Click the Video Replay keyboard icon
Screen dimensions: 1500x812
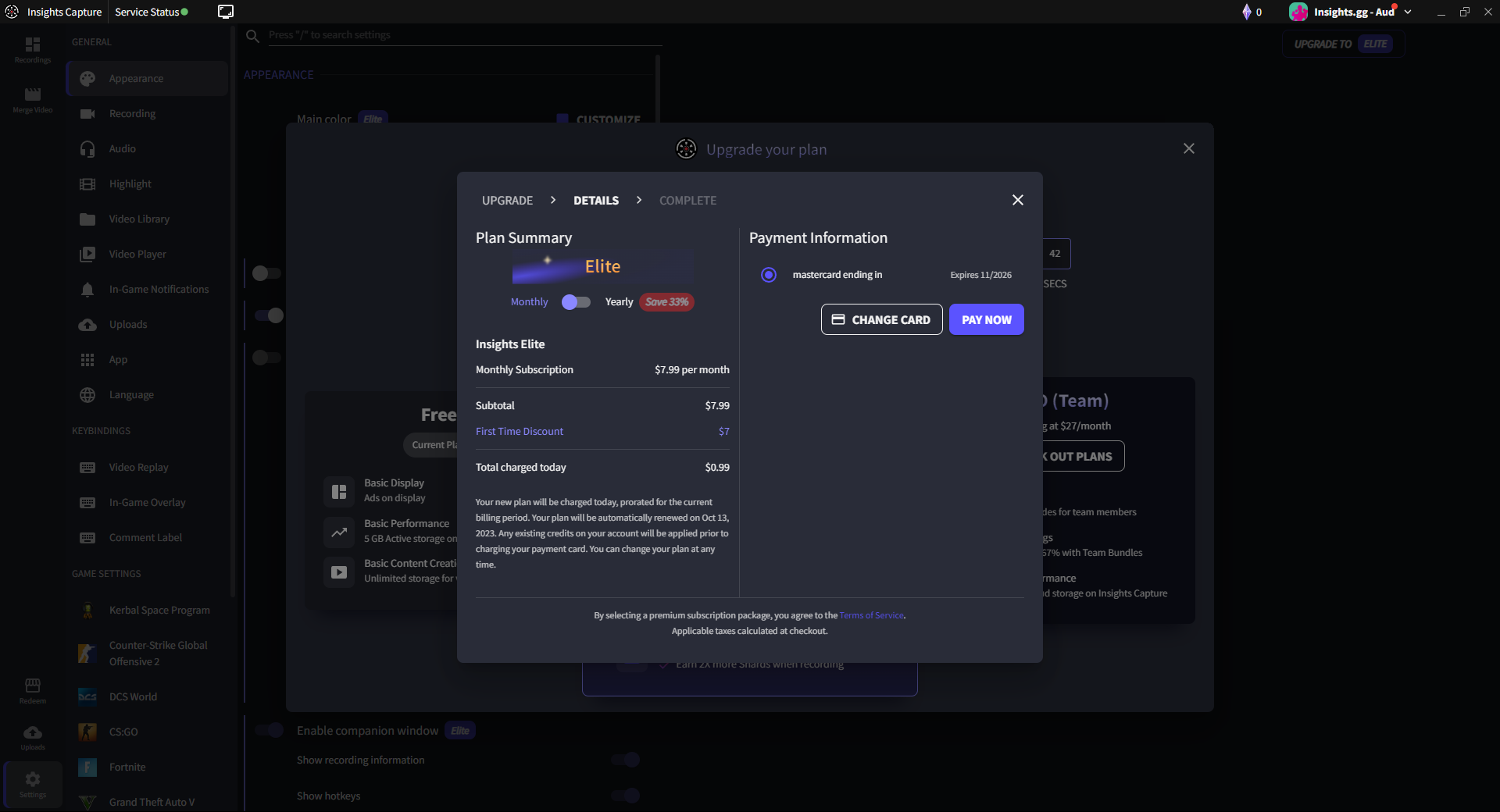(x=87, y=468)
